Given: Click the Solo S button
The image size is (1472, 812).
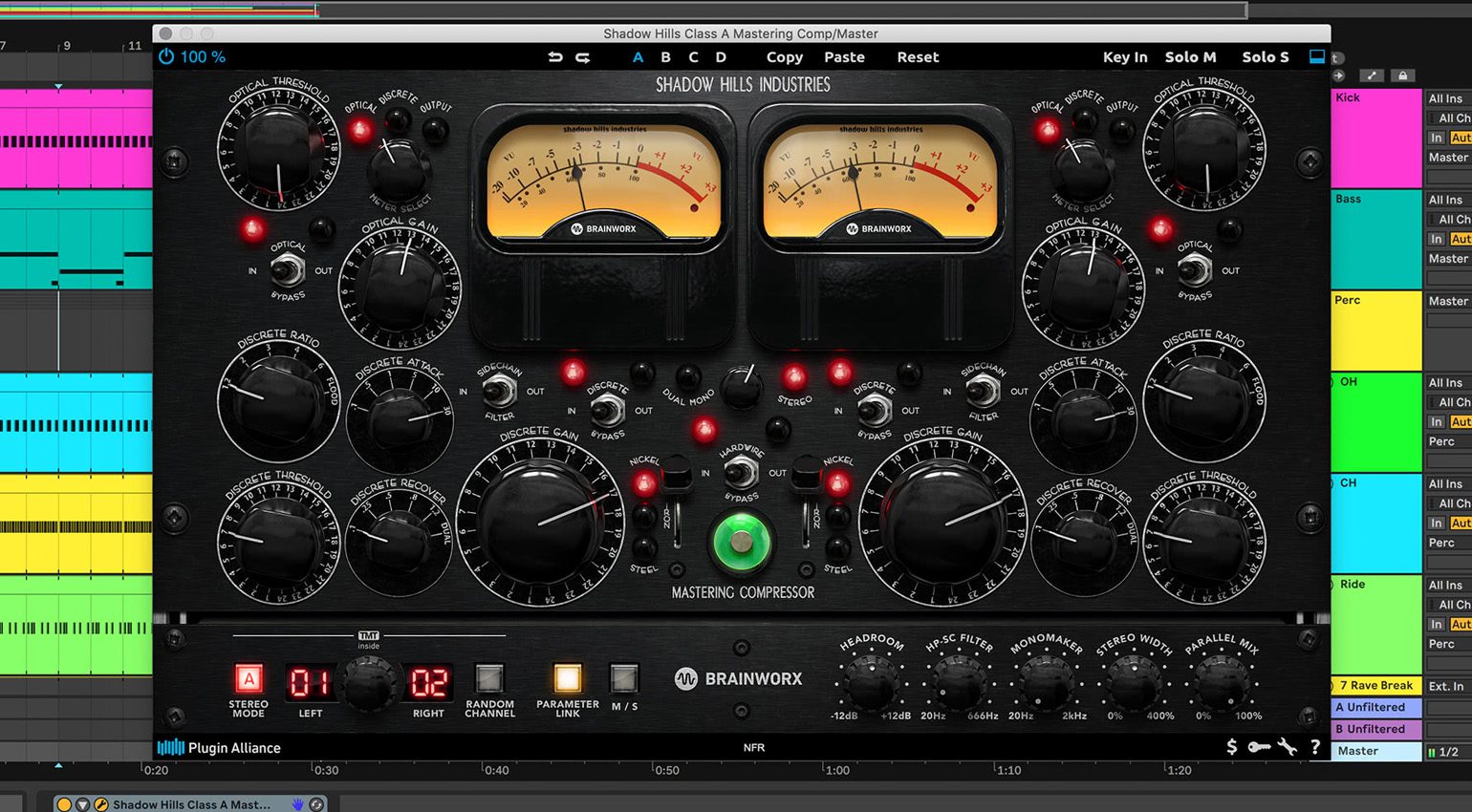Looking at the screenshot, I should (x=1266, y=57).
